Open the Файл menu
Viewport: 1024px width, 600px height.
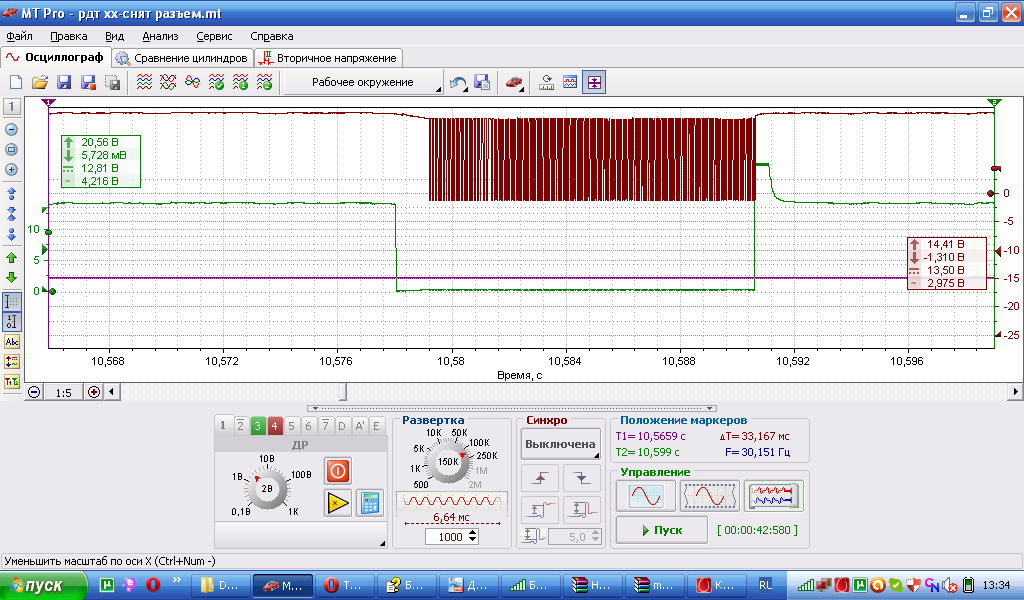[x=20, y=36]
